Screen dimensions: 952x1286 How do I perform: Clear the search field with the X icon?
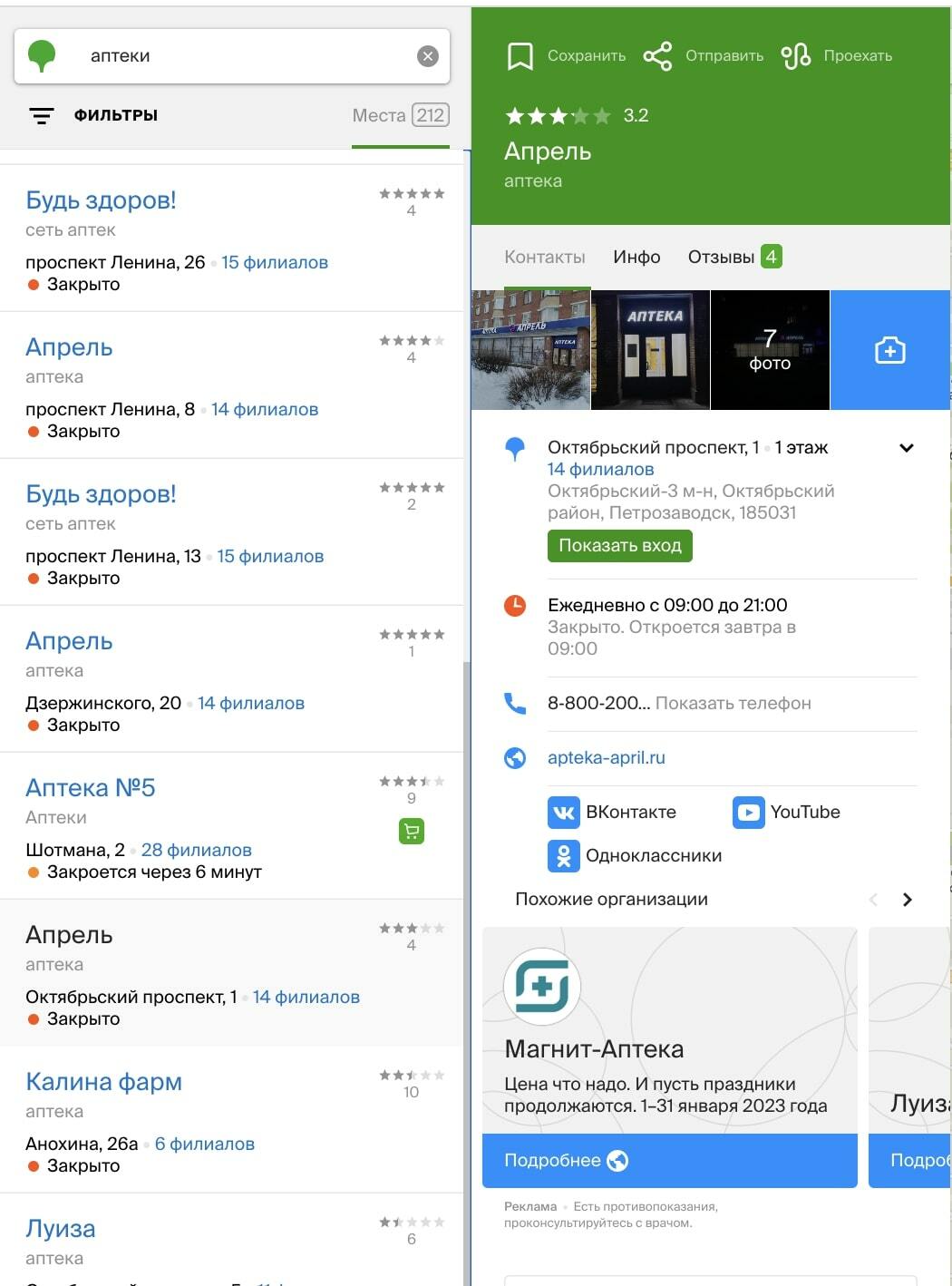[428, 56]
